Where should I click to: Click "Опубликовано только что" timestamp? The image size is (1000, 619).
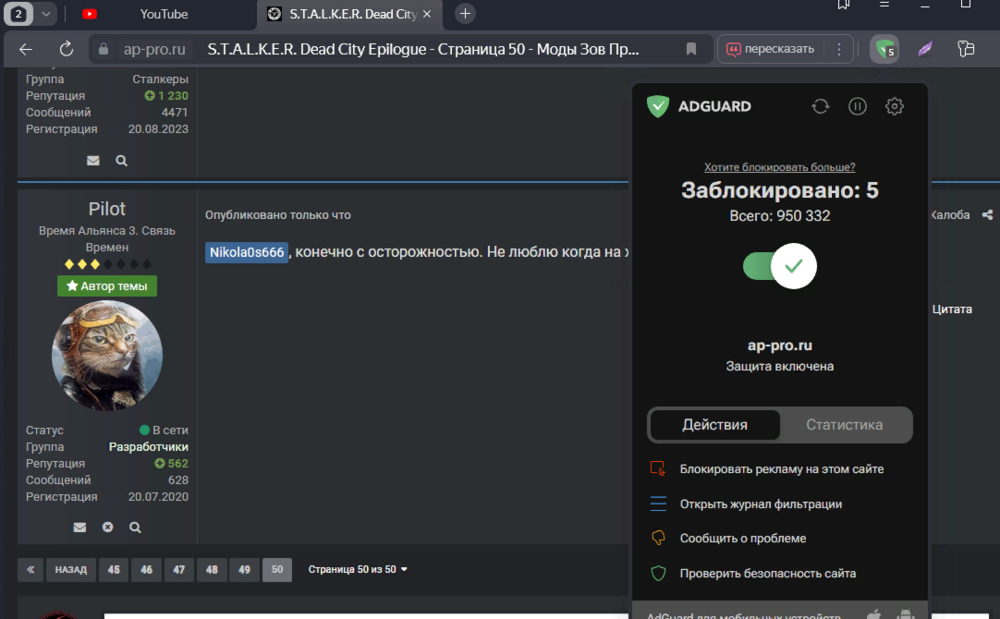pos(277,215)
